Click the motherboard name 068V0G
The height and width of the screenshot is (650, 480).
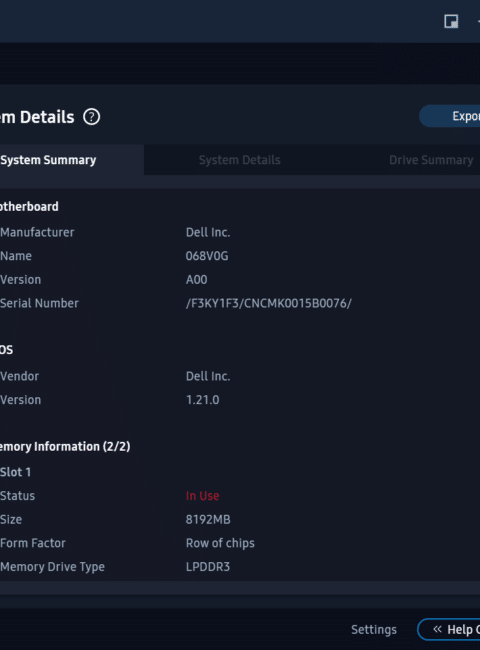pos(207,256)
